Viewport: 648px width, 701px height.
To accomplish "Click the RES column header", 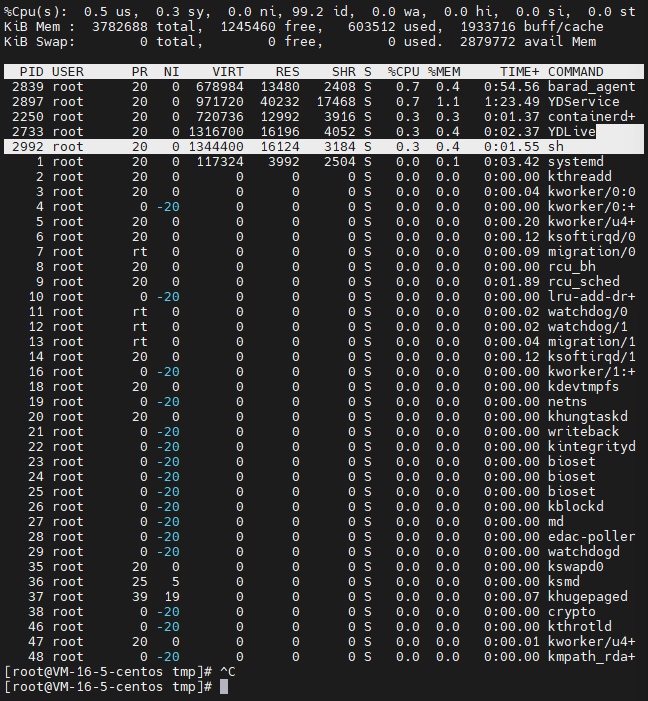I will [288, 72].
